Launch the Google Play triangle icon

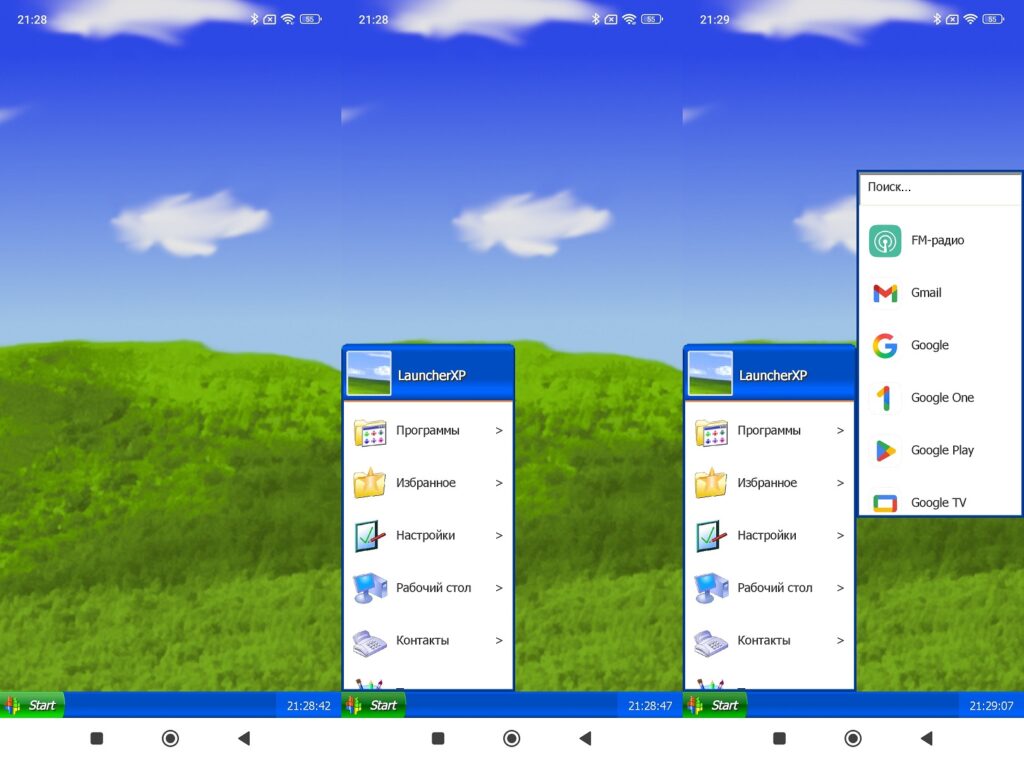[x=885, y=450]
